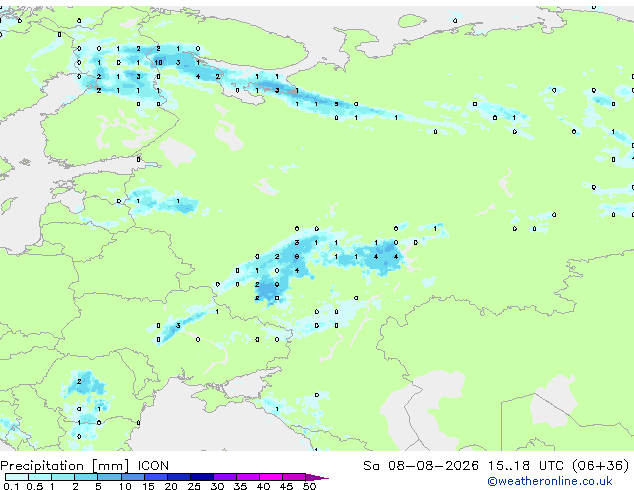634x490 pixels.
Task: Click the 40–45 mm legend color swatch
Action: [x=271, y=477]
